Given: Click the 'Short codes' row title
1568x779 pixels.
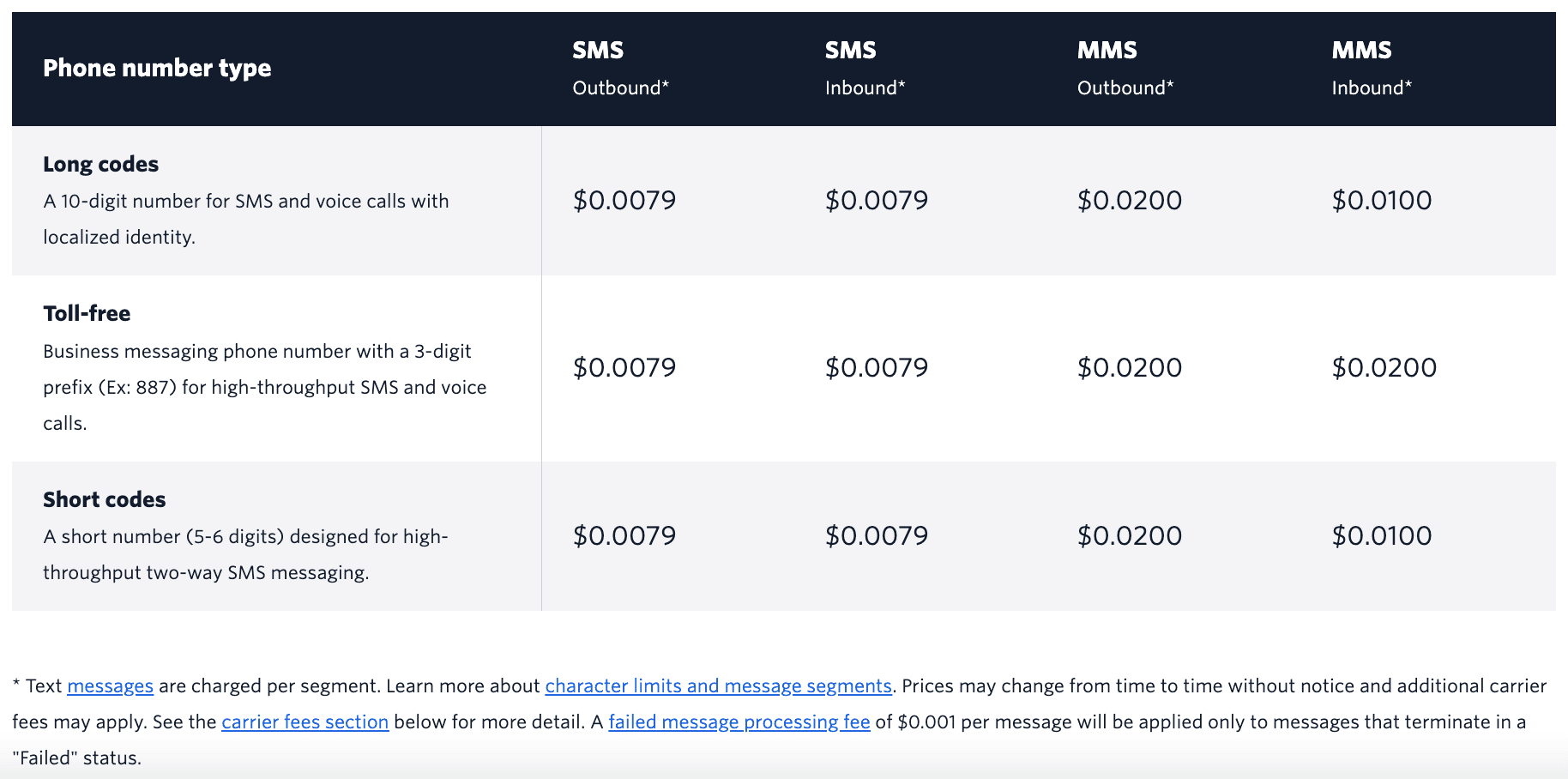Looking at the screenshot, I should click(x=105, y=499).
